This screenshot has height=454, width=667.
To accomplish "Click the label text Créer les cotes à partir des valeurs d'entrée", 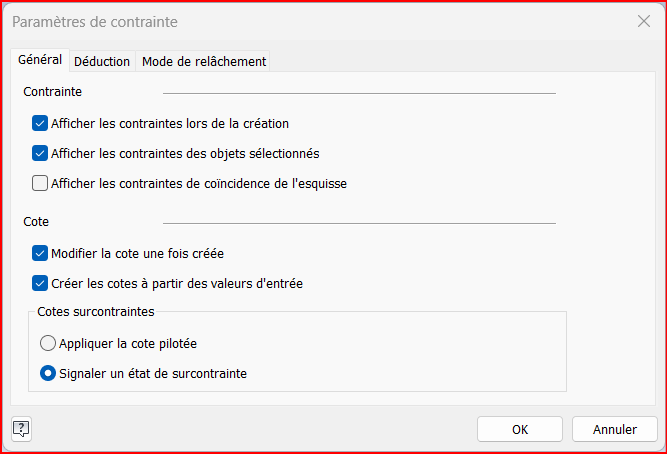I will click(176, 284).
